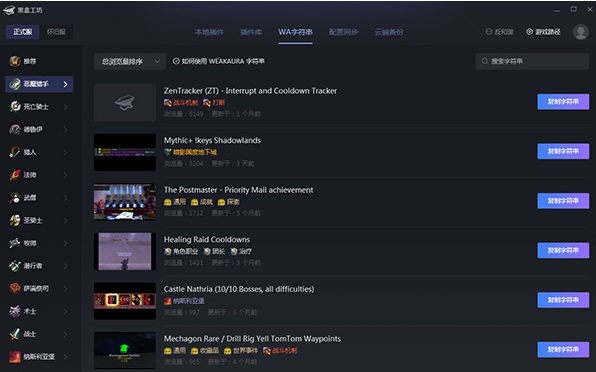Click the 治疗 tag under Healing Raid
The height and width of the screenshot is (372, 596).
pyautogui.click(x=241, y=251)
